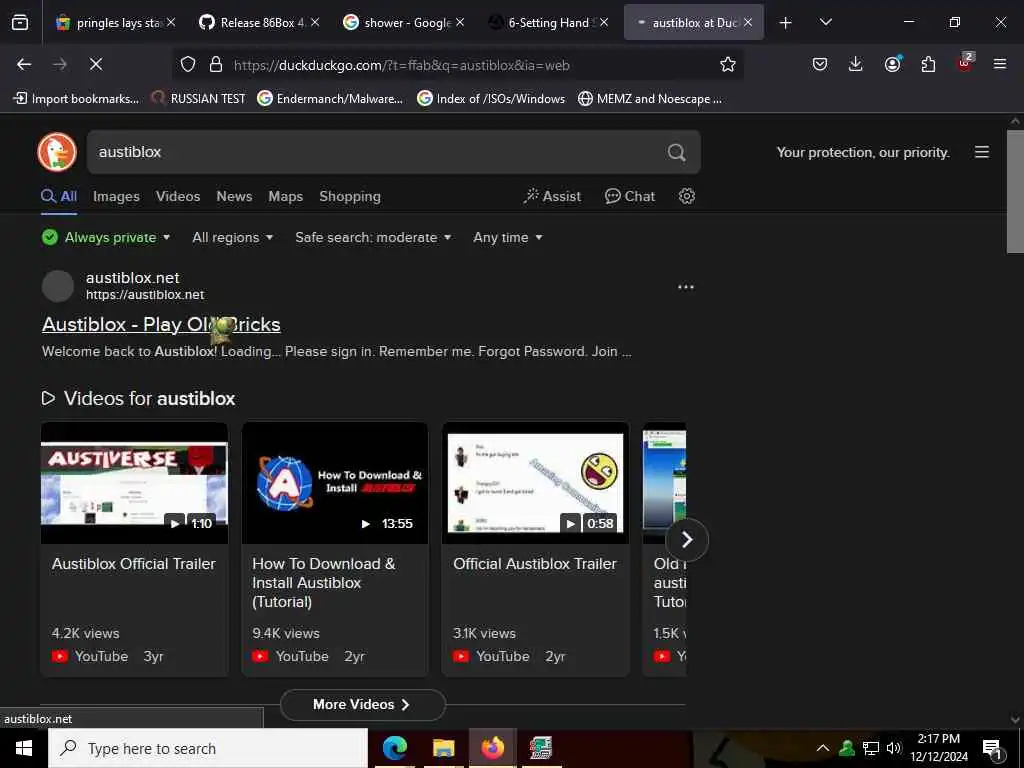The image size is (1024, 768).
Task: Bookmark this page with the star
Action: 728,64
